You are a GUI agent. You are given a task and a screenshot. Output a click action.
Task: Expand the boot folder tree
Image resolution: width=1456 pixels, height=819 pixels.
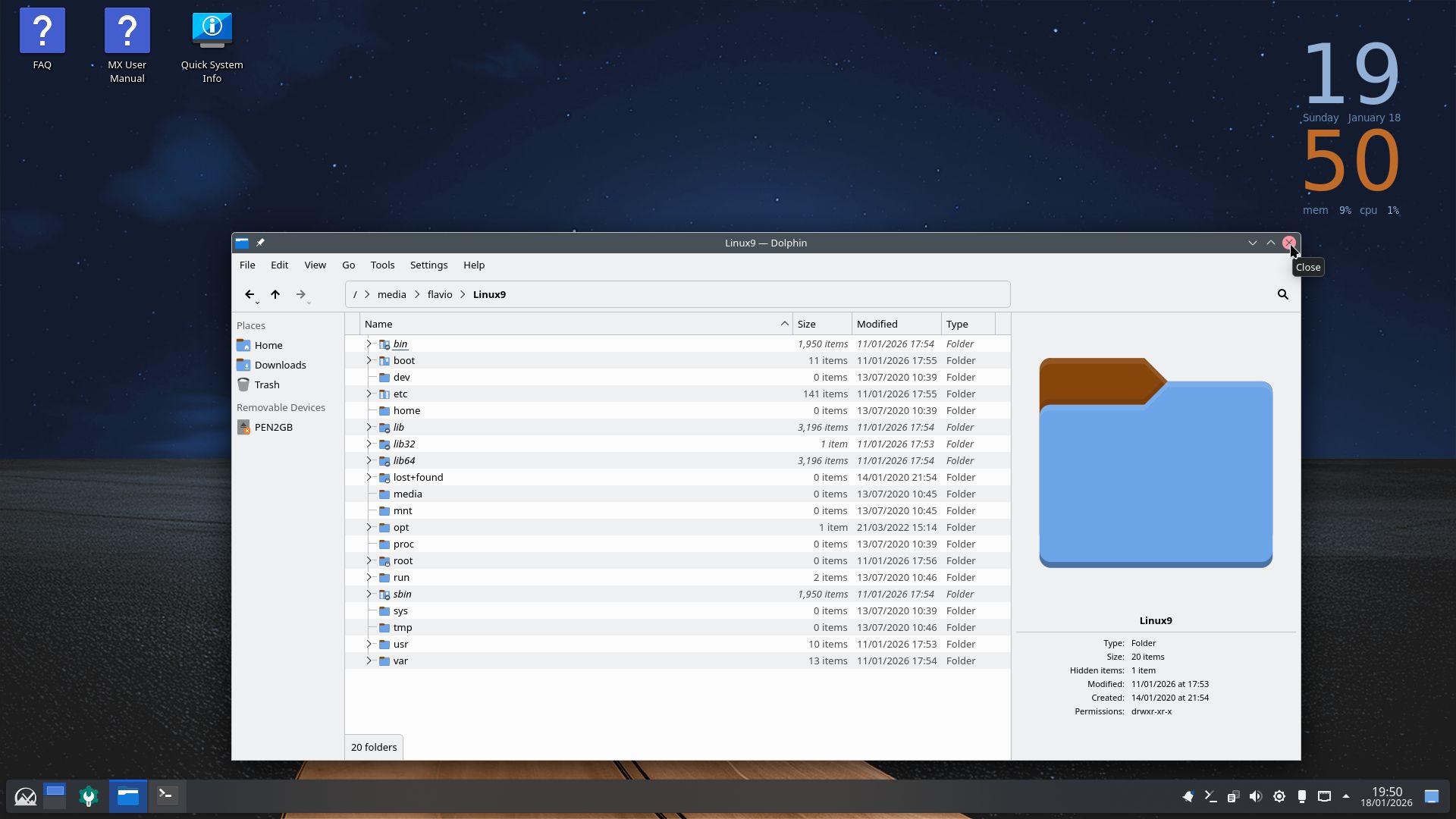[369, 360]
